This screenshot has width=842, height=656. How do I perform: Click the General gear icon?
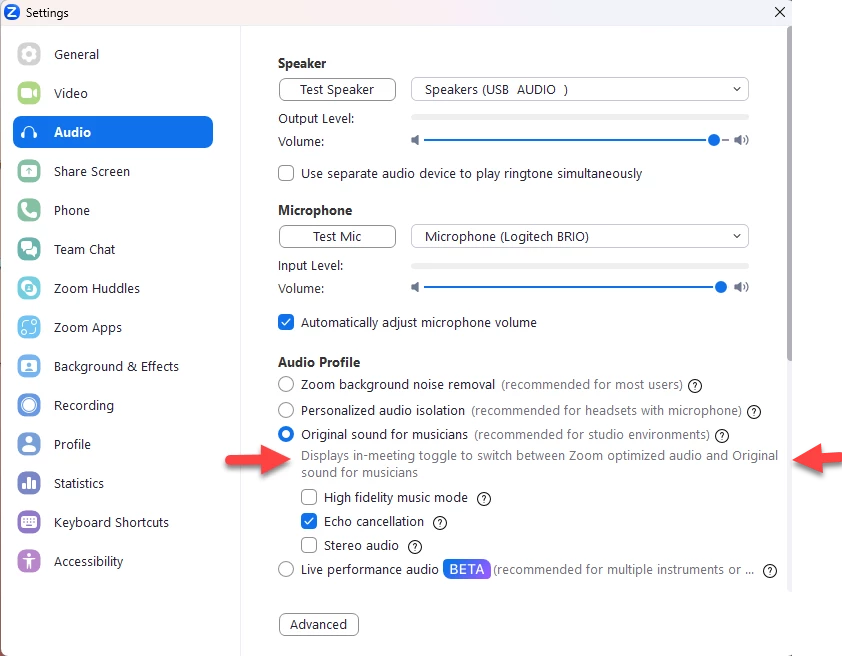(28, 54)
